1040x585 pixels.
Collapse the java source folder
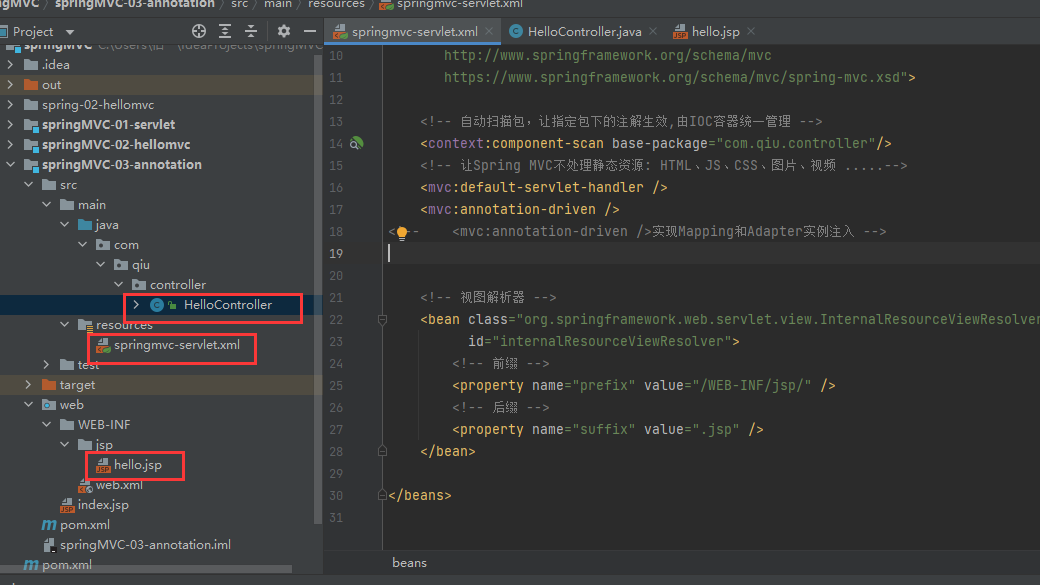[64, 224]
